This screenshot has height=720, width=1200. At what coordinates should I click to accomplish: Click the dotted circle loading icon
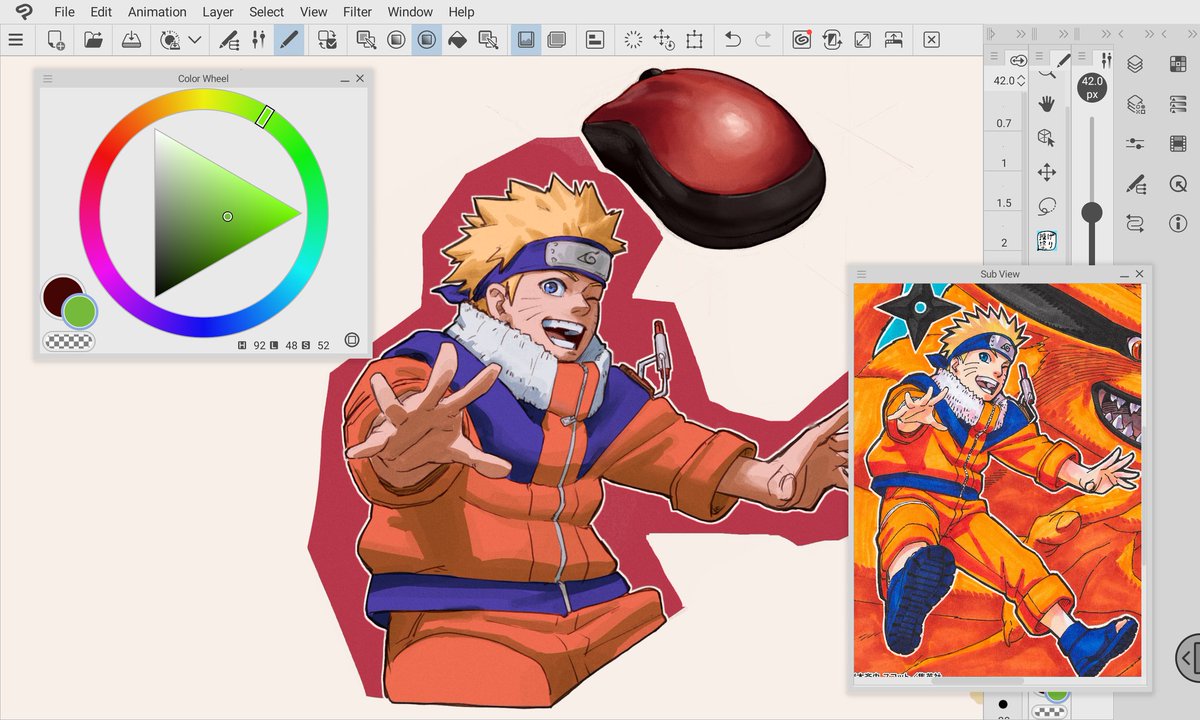click(633, 40)
